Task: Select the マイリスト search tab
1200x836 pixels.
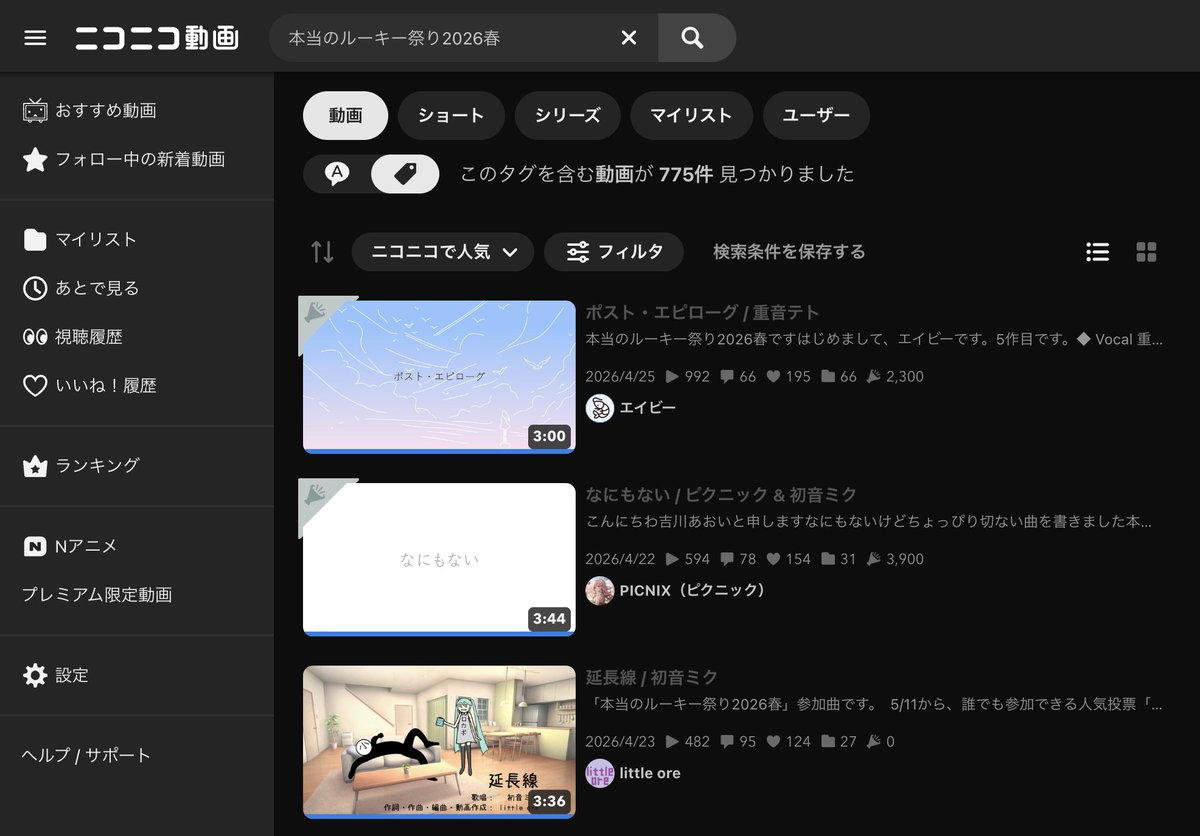Action: [x=691, y=116]
